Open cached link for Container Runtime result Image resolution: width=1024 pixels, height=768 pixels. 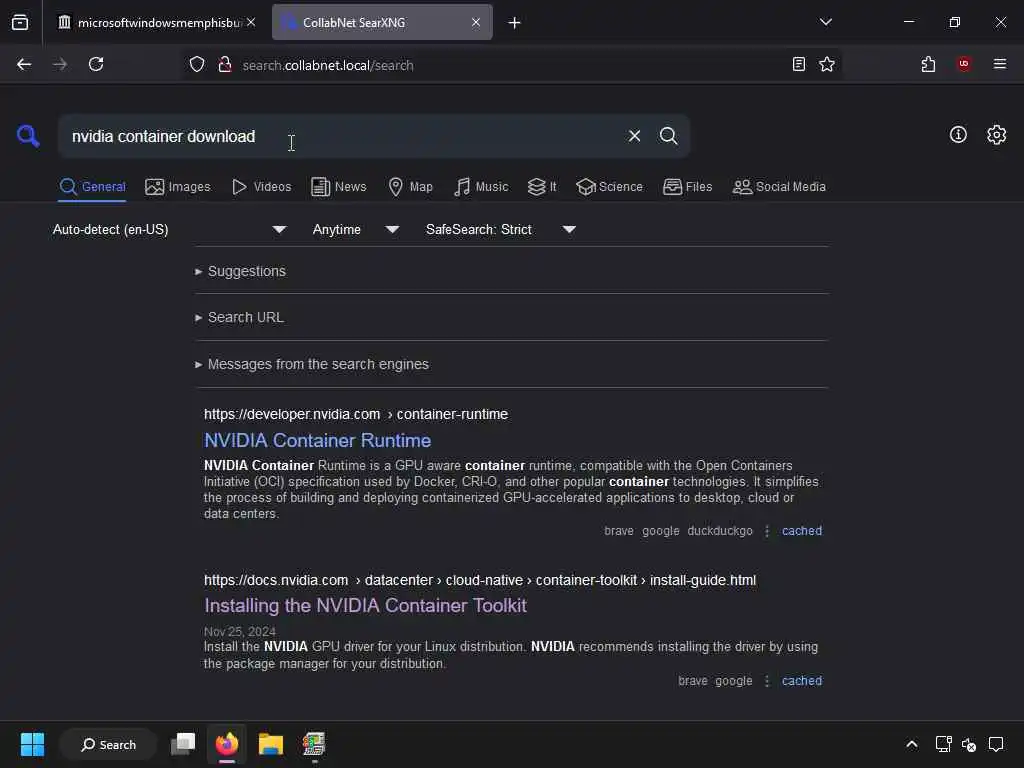[x=801, y=531]
